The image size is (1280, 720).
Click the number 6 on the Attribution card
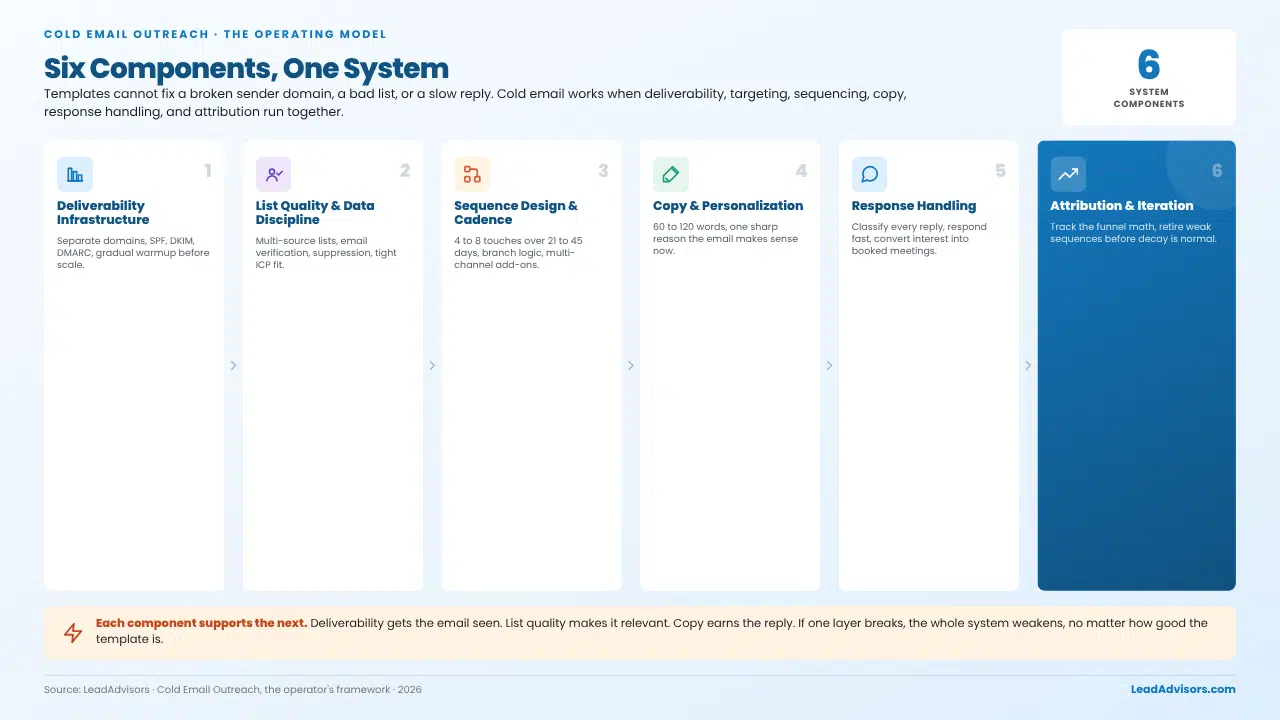click(x=1217, y=171)
